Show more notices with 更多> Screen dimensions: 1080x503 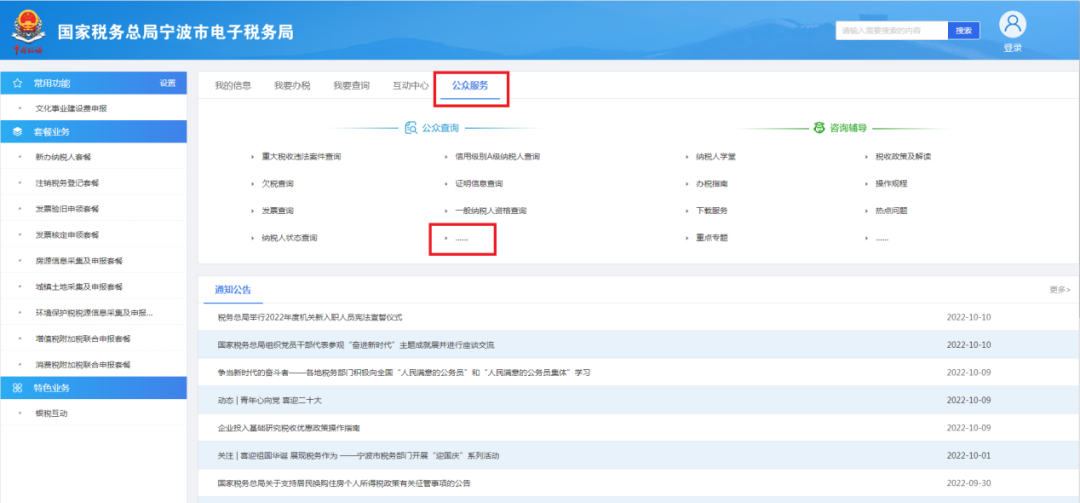(x=1059, y=290)
